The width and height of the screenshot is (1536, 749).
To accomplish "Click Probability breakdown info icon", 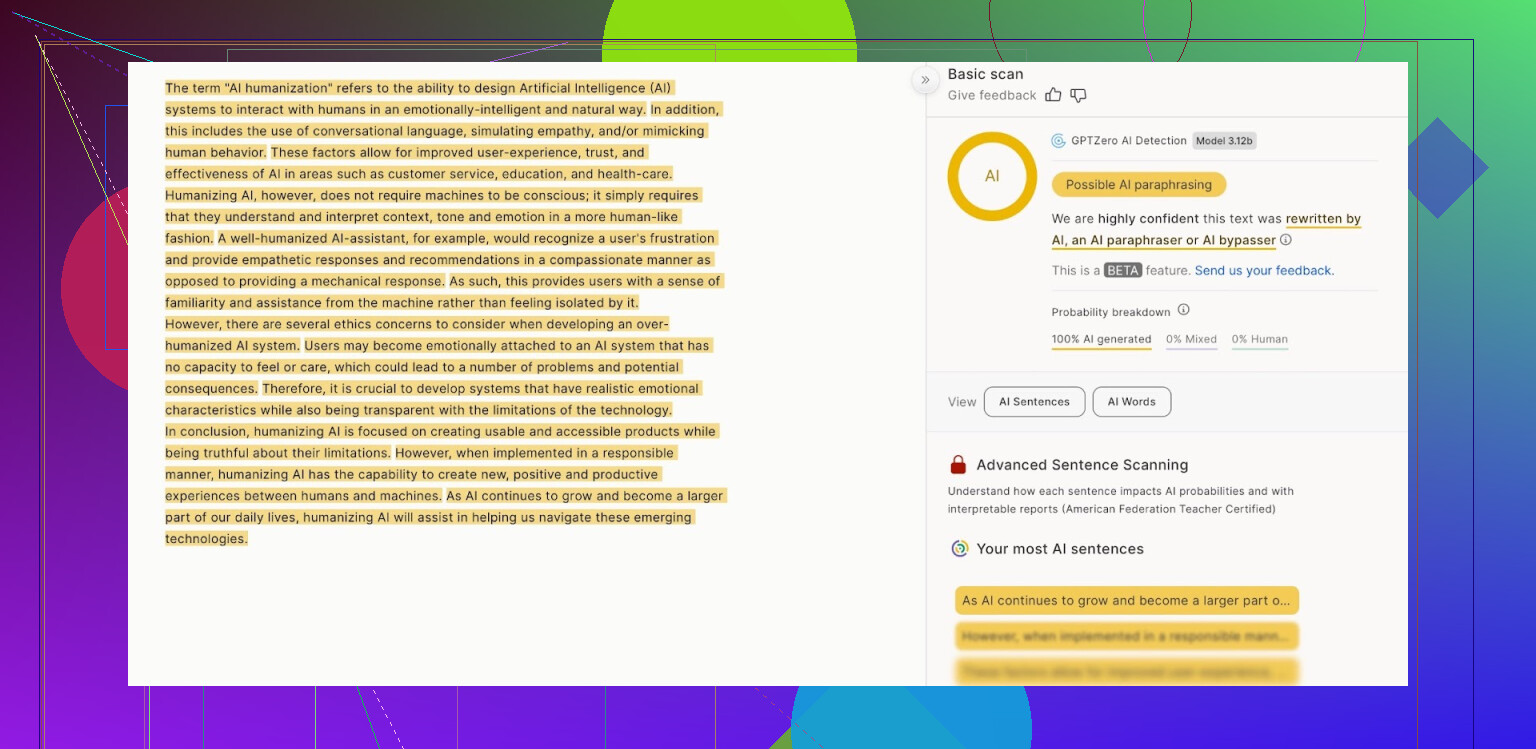I will tap(1183, 310).
